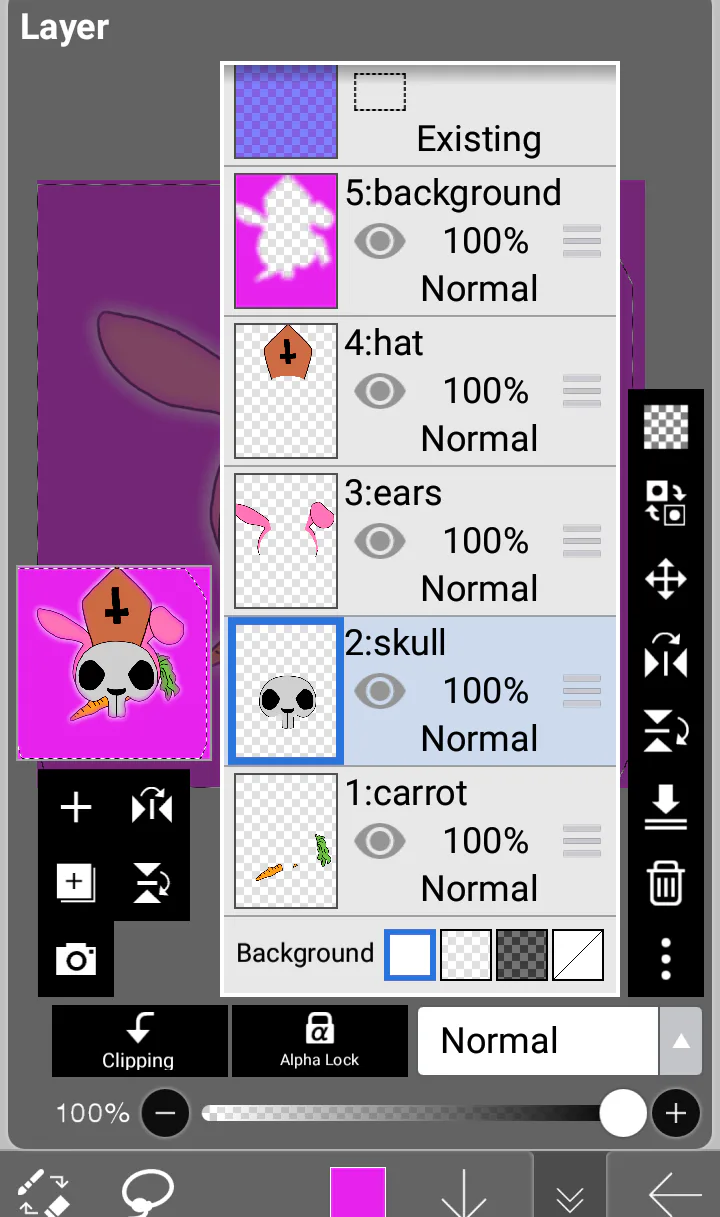
Task: Select the lasso tool icon
Action: 148,1192
